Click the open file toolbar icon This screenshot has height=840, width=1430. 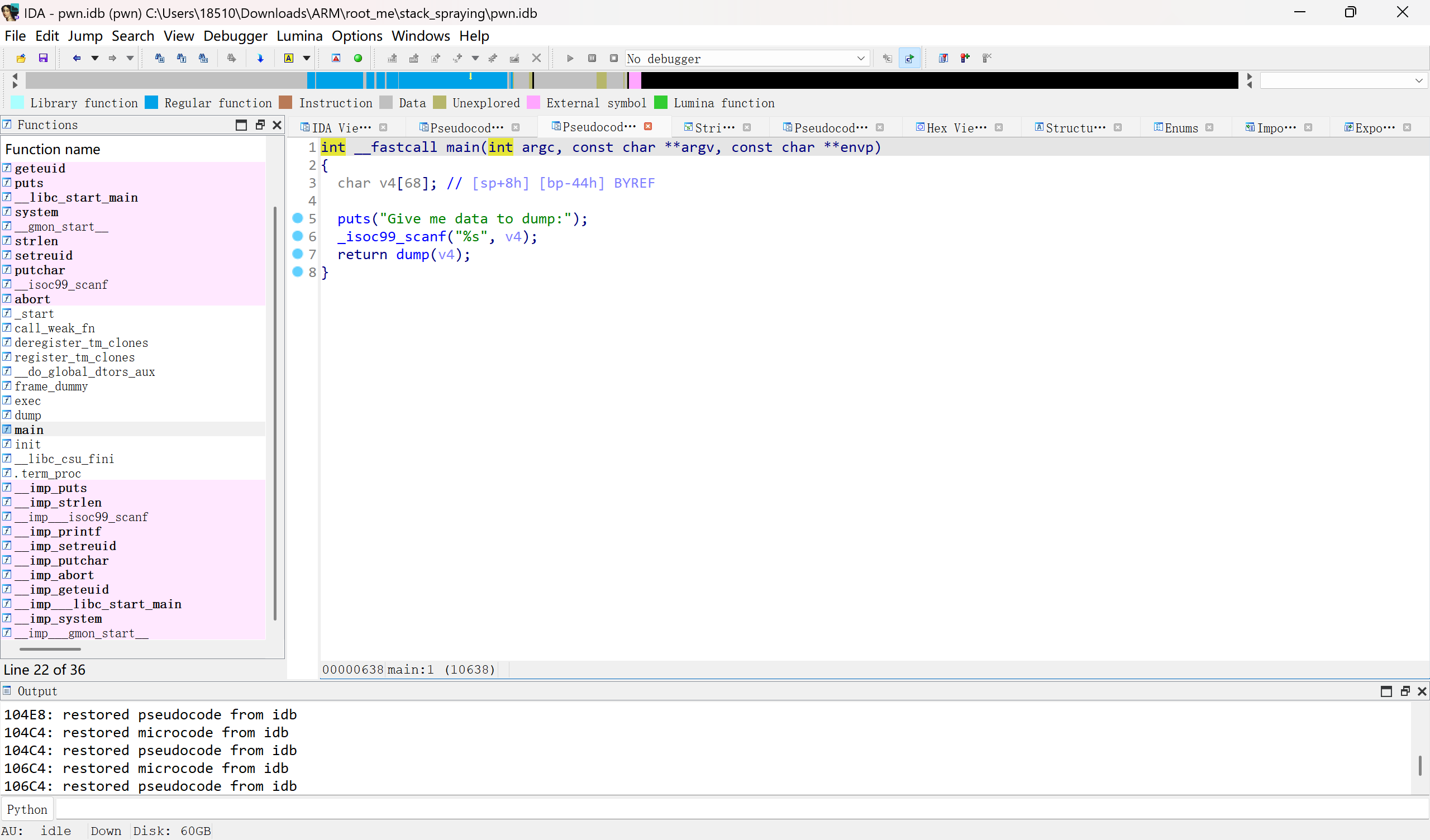pos(21,58)
